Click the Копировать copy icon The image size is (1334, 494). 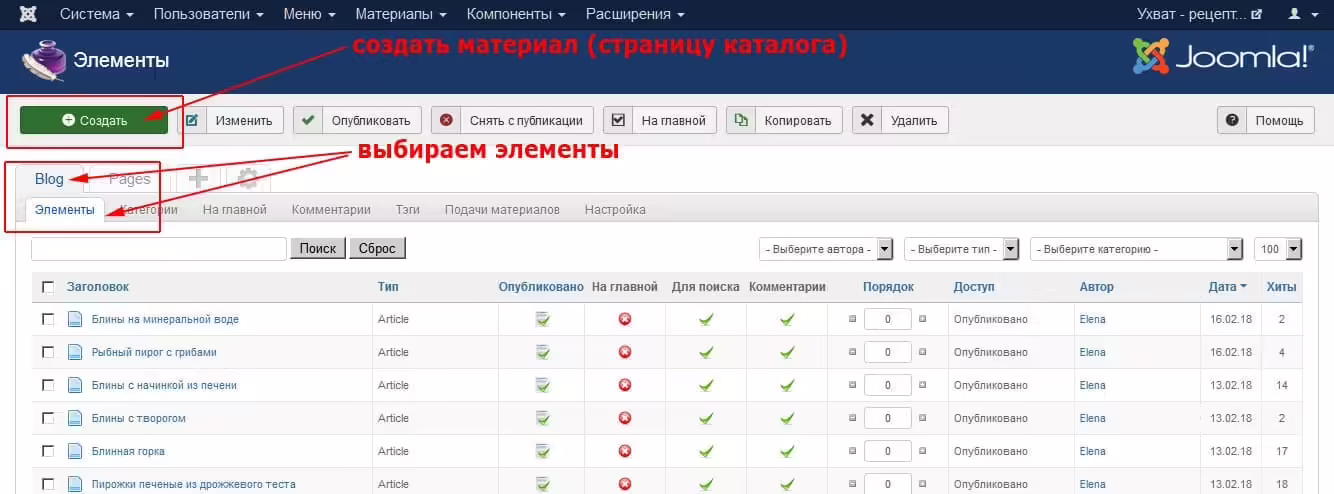click(x=741, y=120)
